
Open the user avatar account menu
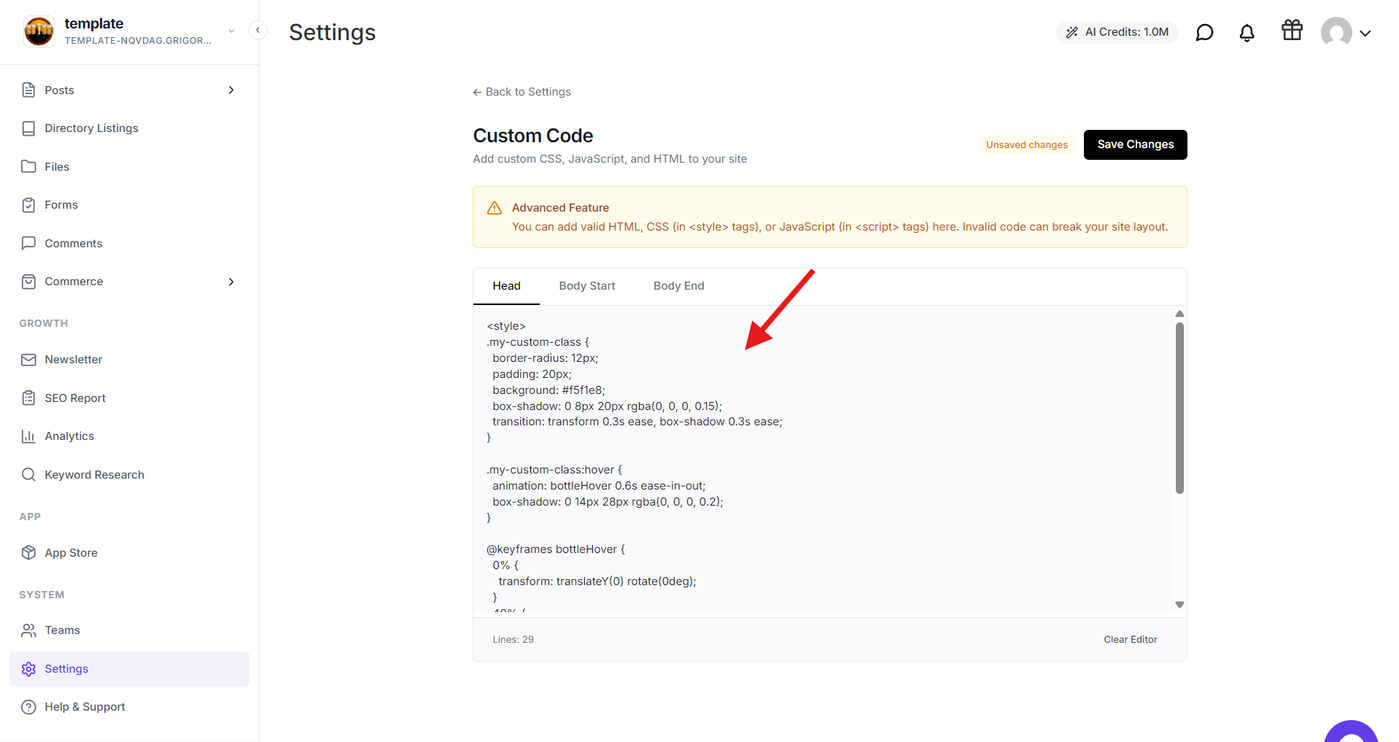pos(1345,32)
